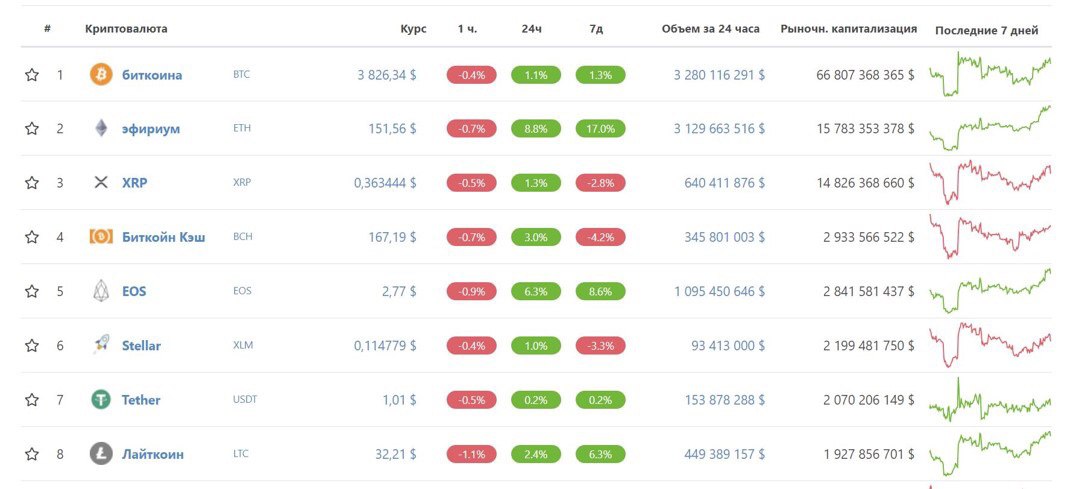1088x489 pixels.
Task: Sort table by Курс column header
Action: tap(413, 29)
